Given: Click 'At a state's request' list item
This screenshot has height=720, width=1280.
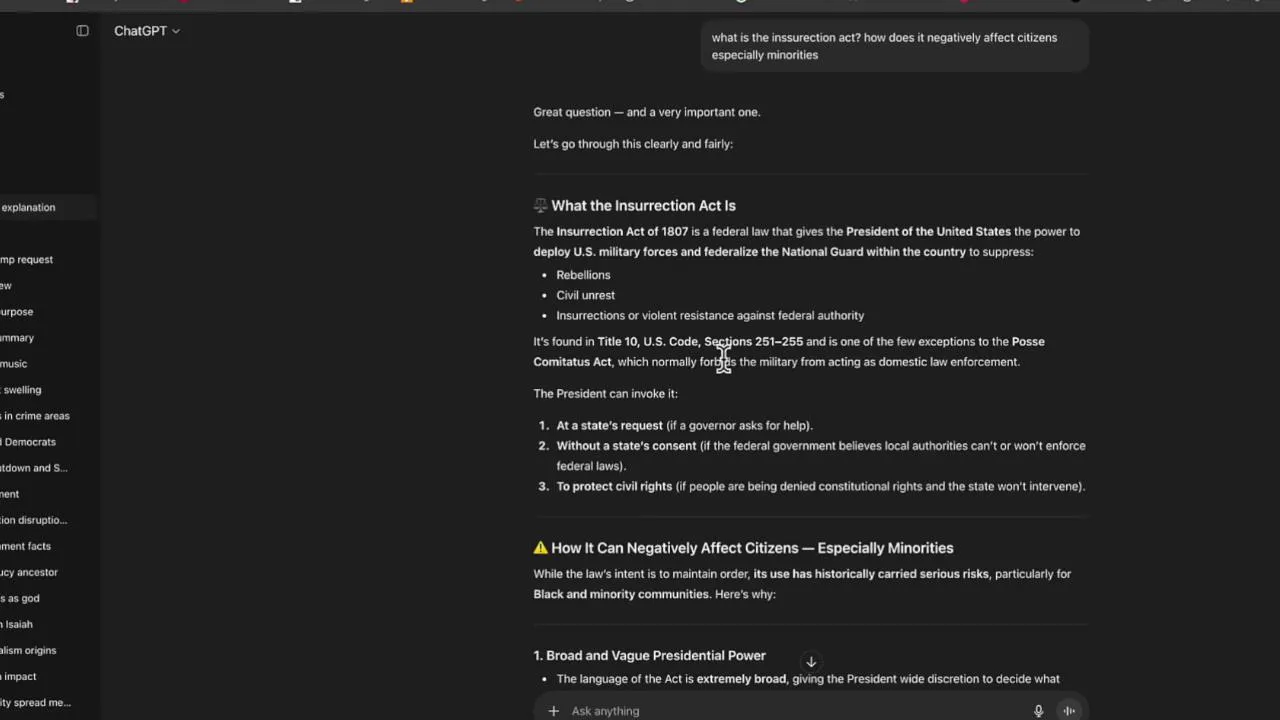Looking at the screenshot, I should coord(684,425).
